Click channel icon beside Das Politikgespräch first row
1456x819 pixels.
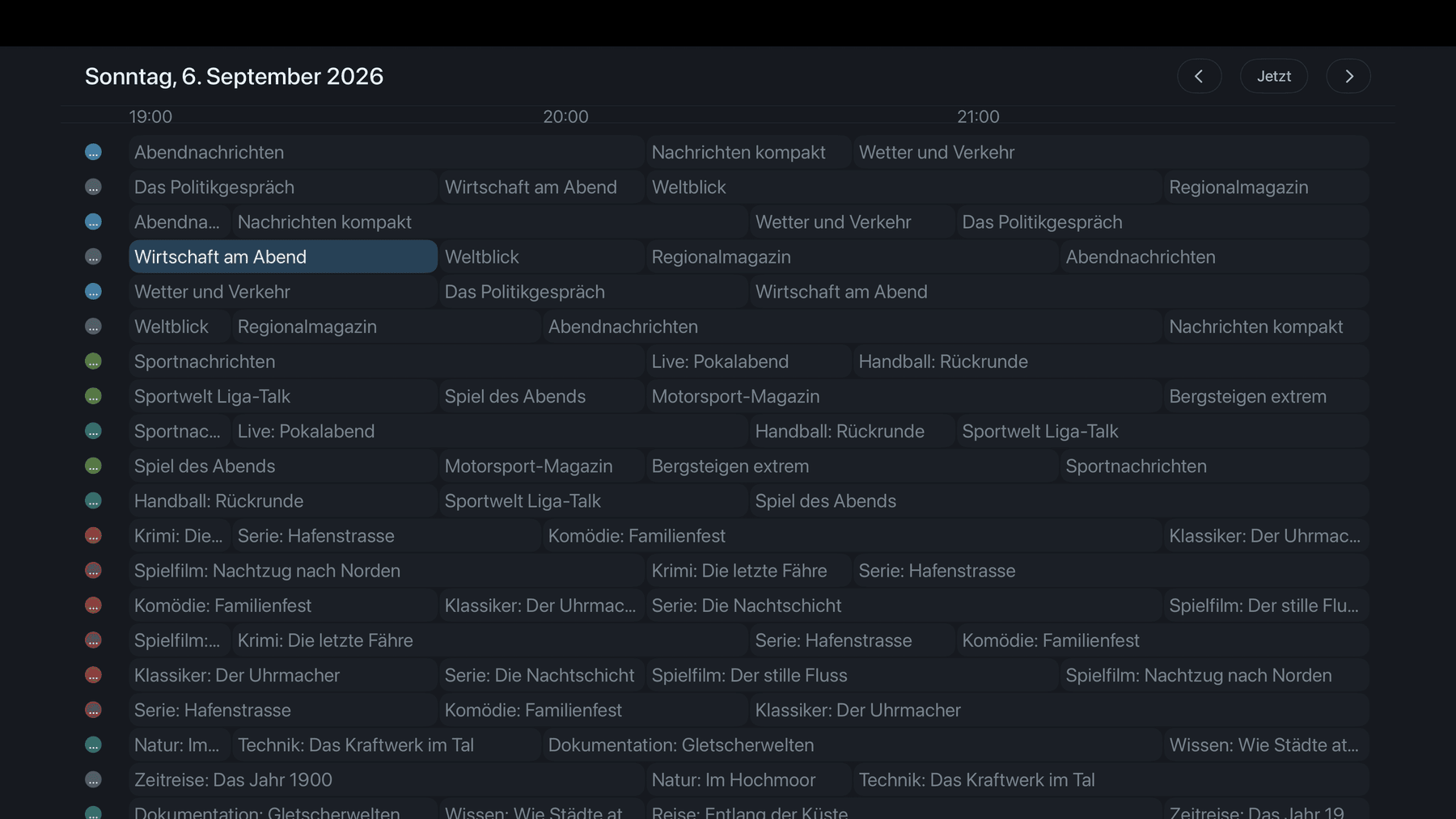point(93,187)
